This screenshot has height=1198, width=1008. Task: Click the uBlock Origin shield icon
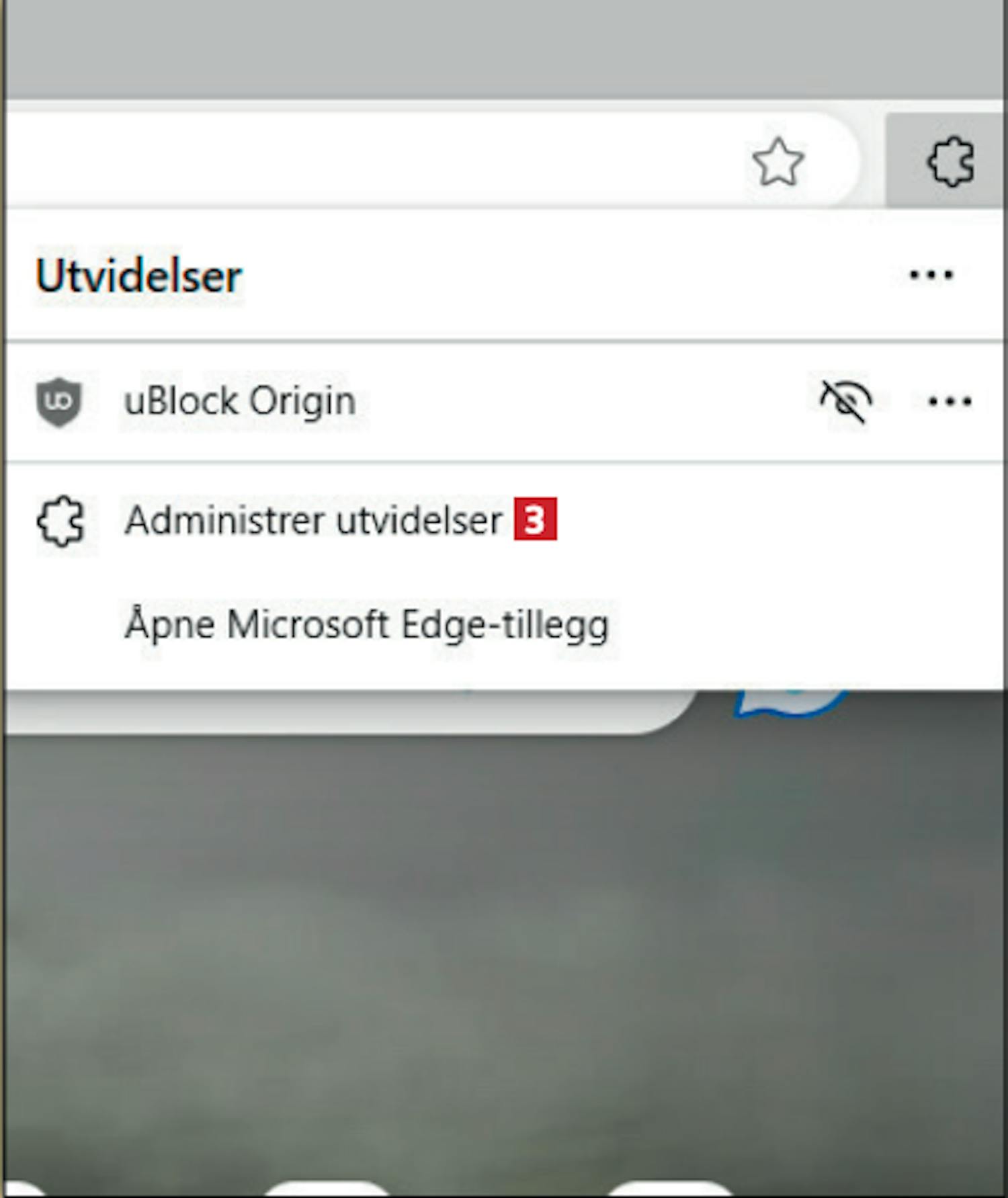tap(59, 401)
